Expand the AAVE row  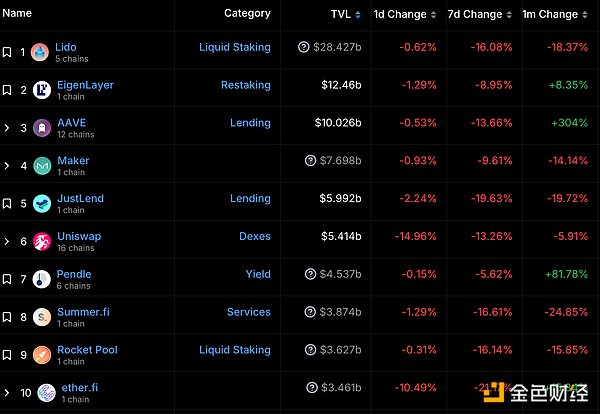7,128
